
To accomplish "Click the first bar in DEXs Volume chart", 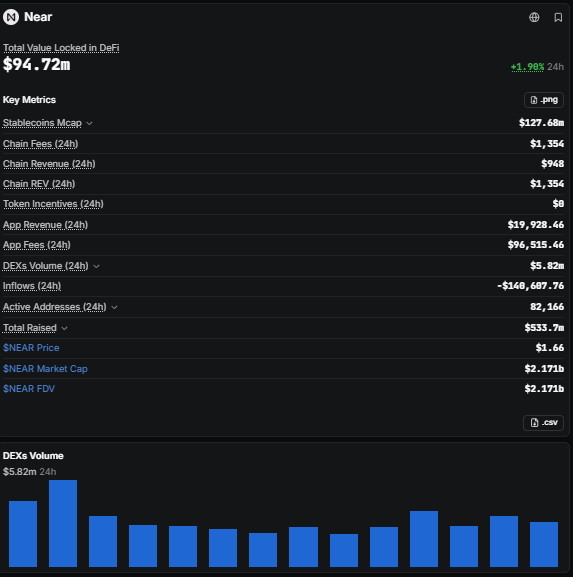I will pos(23,534).
